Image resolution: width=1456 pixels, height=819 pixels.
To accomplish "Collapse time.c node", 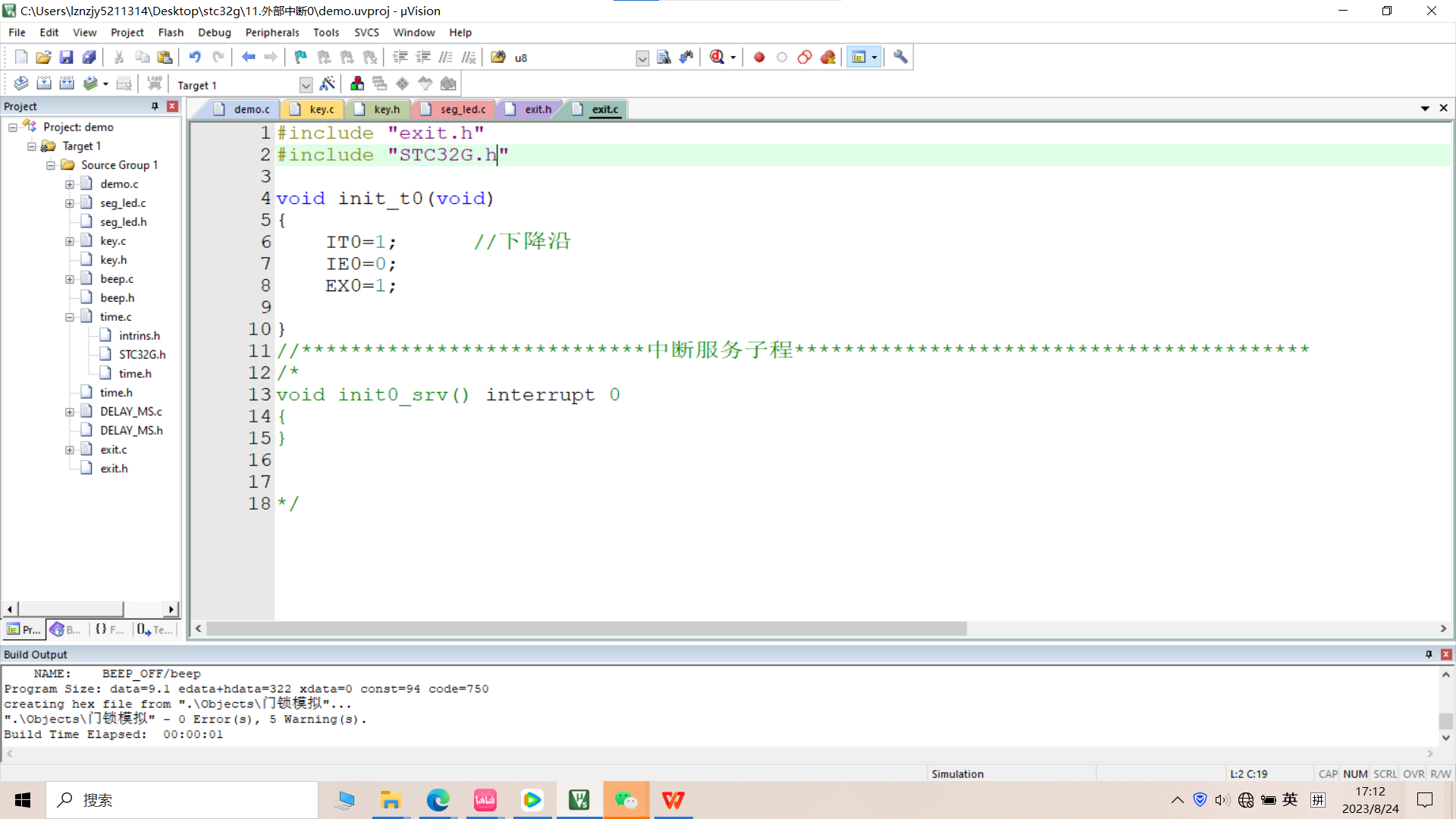I will click(x=70, y=317).
